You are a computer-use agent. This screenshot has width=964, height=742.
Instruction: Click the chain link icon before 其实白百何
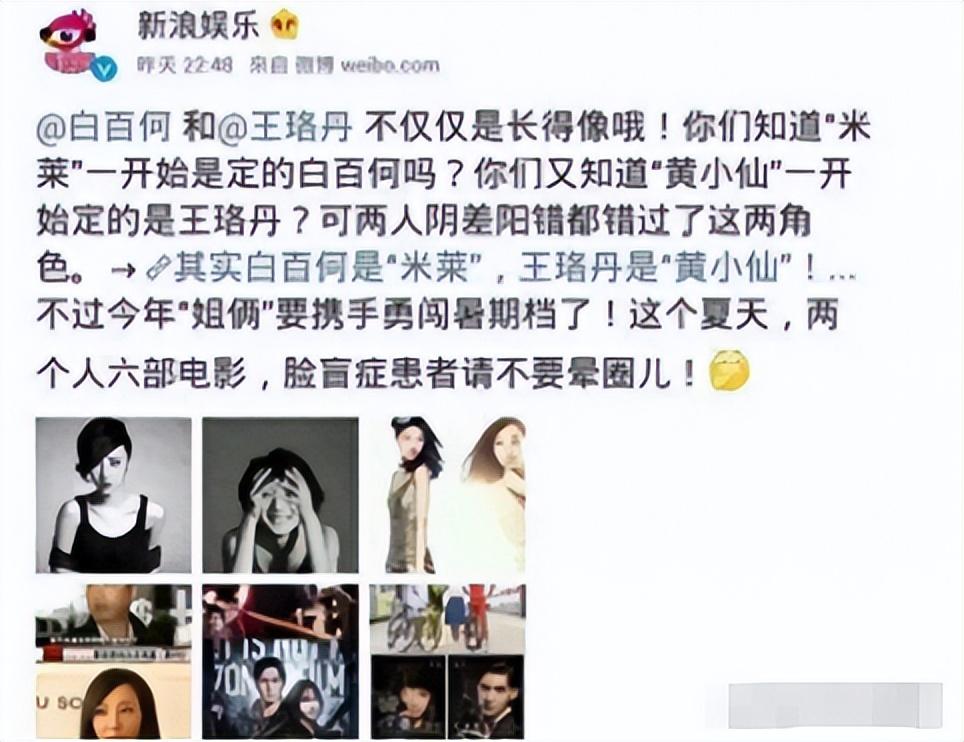[159, 269]
